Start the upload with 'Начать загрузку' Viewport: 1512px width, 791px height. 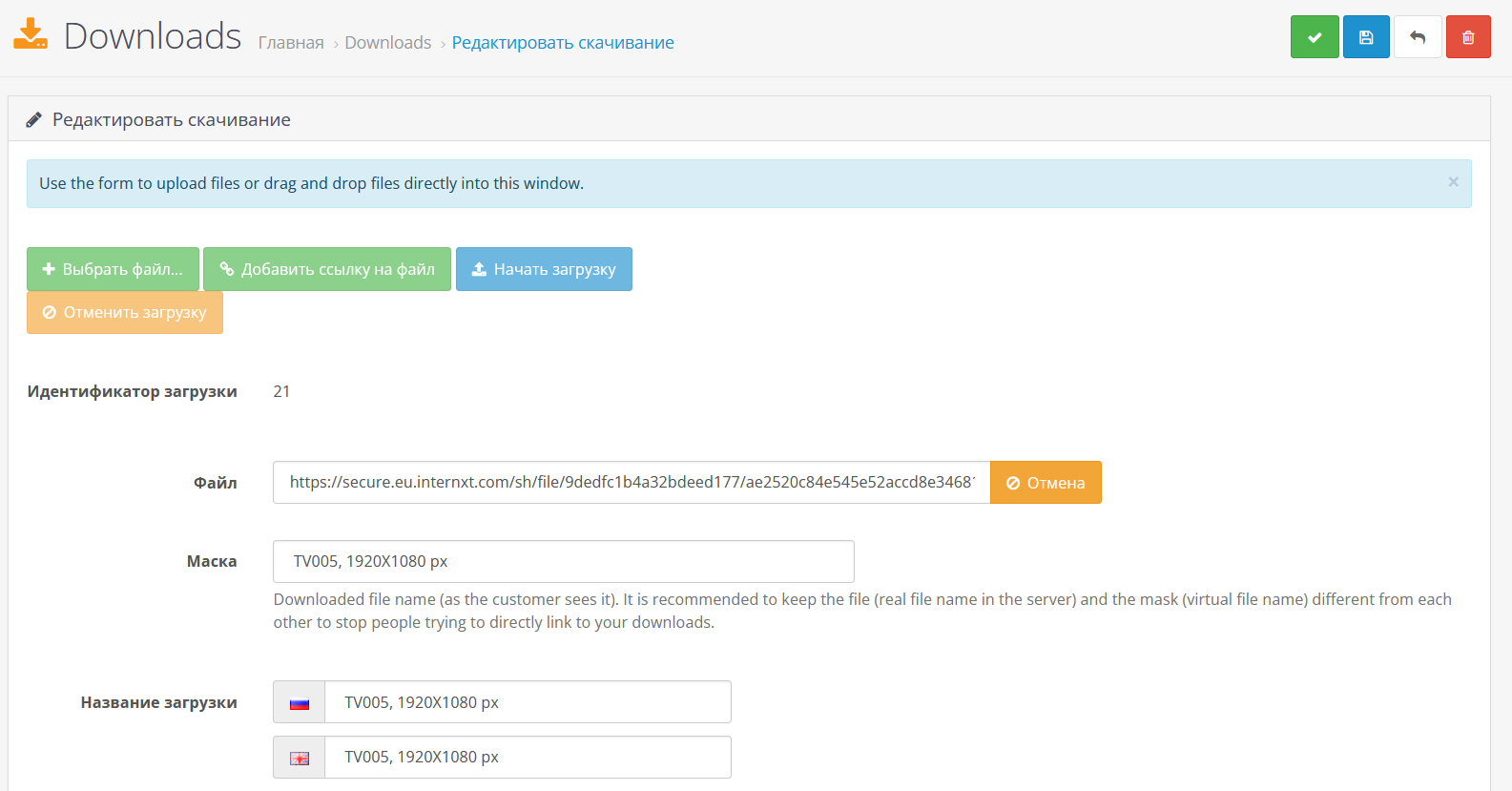tap(544, 269)
